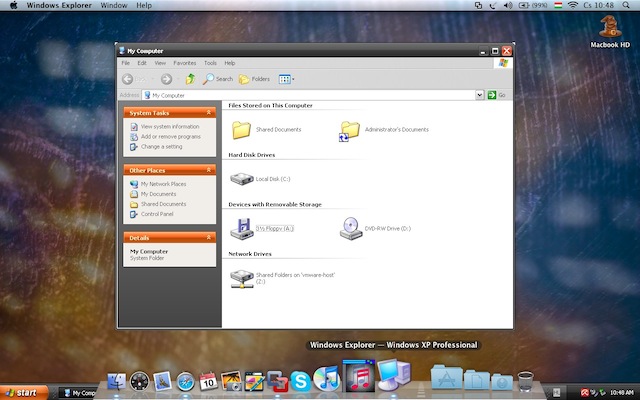This screenshot has height=400, width=640.
Task: Click the Forward arrow in My Computer
Action: (x=166, y=79)
